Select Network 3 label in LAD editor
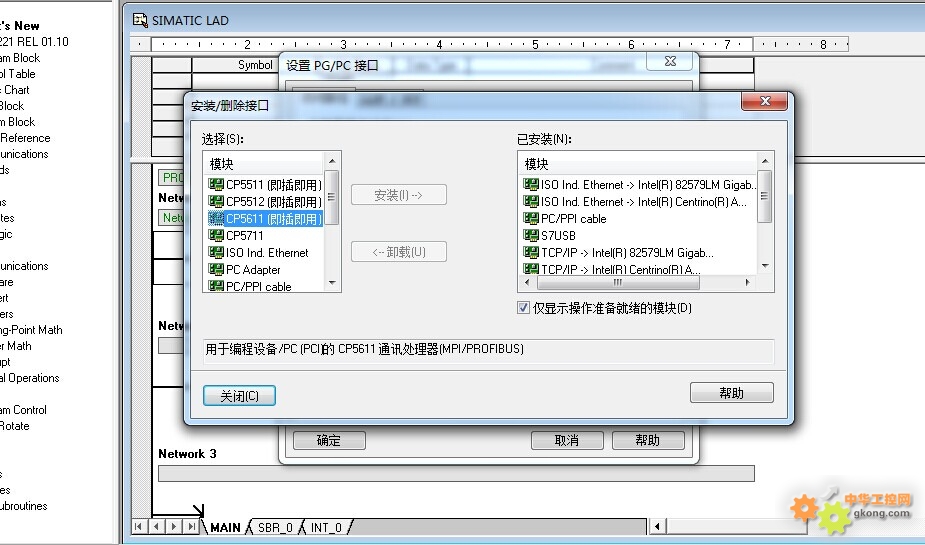 [x=187, y=454]
